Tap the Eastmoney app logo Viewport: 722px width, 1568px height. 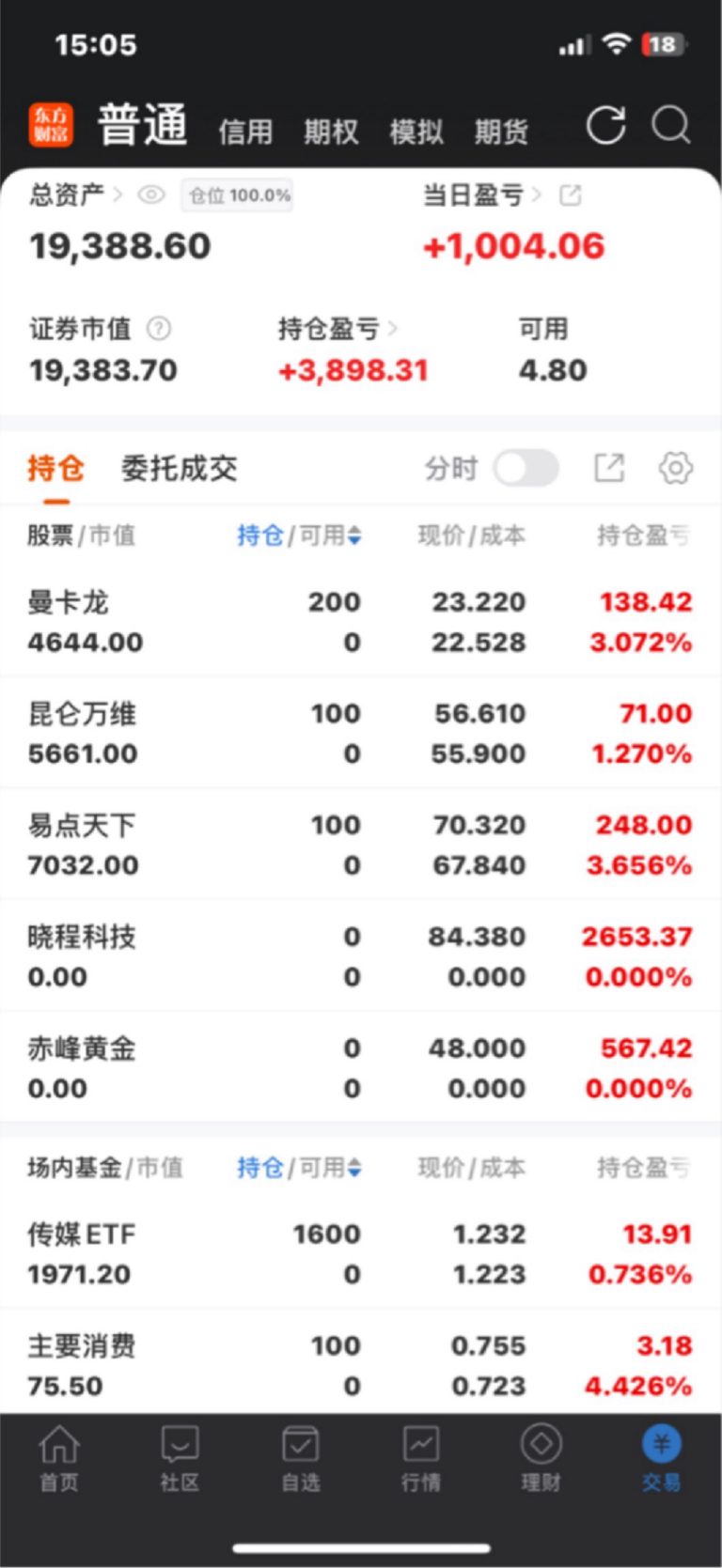[x=50, y=125]
